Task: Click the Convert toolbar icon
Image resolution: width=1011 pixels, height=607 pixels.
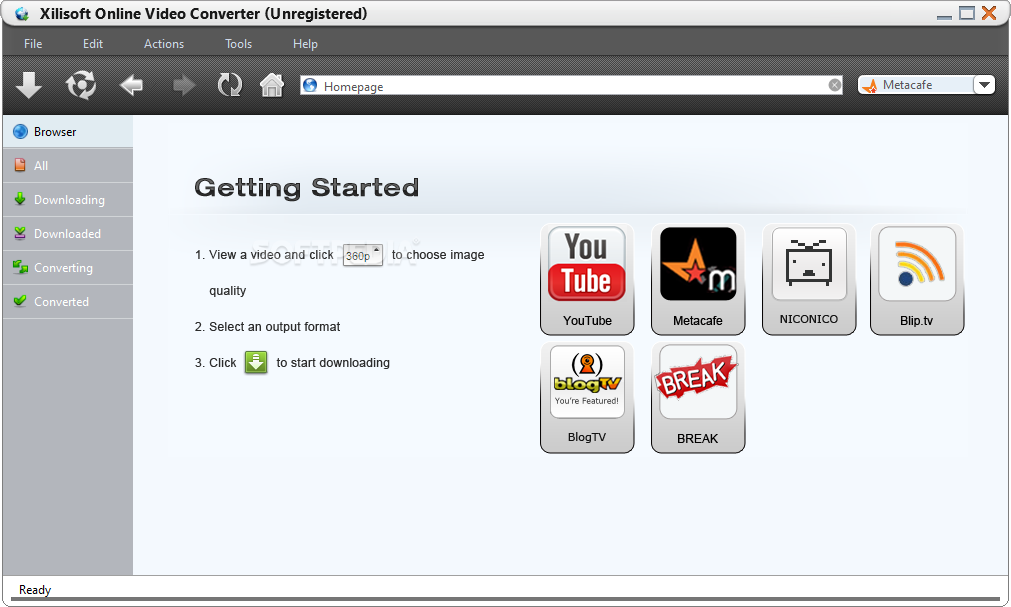Action: coord(81,85)
